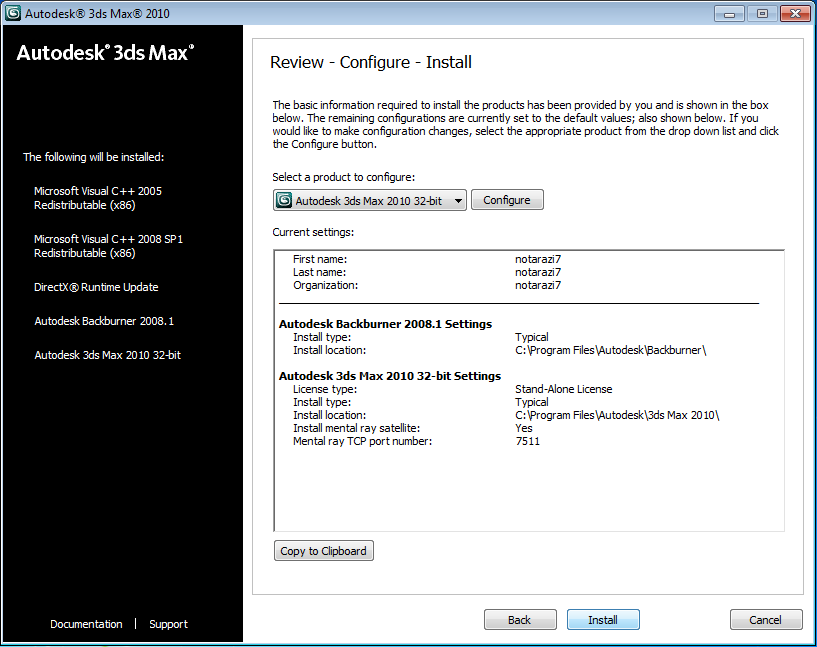The image size is (817, 647).
Task: Open the product selection dropdown arrow
Action: click(x=458, y=201)
